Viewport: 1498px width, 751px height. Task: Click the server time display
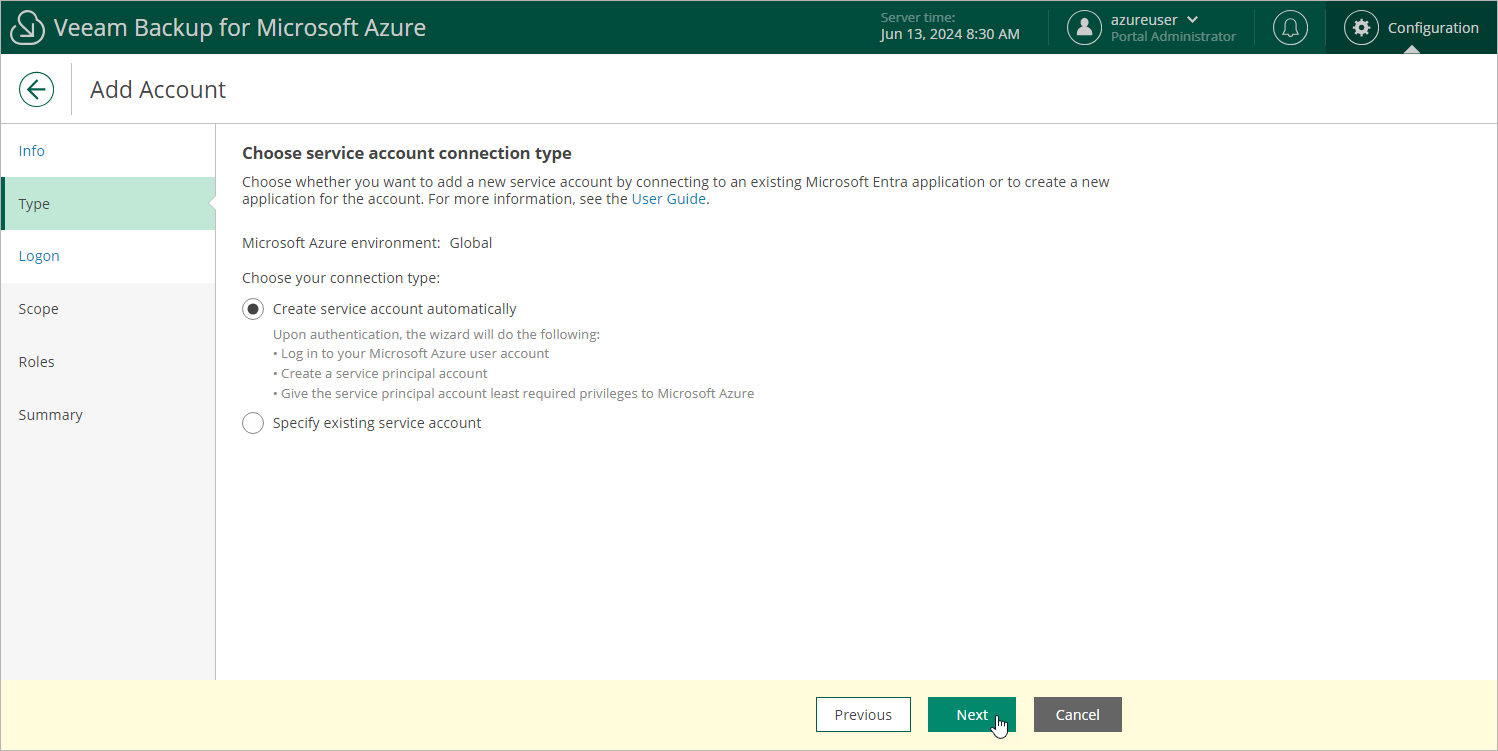tap(949, 27)
